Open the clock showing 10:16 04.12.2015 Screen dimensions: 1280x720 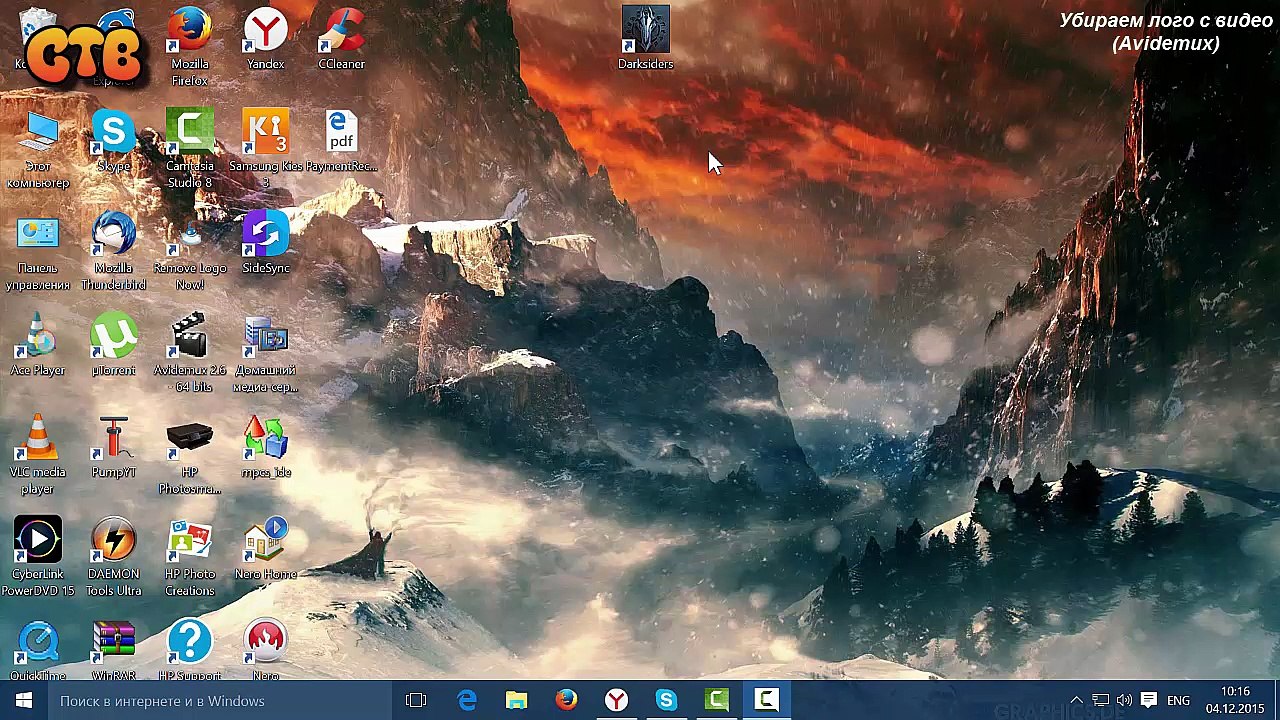(x=1235, y=700)
